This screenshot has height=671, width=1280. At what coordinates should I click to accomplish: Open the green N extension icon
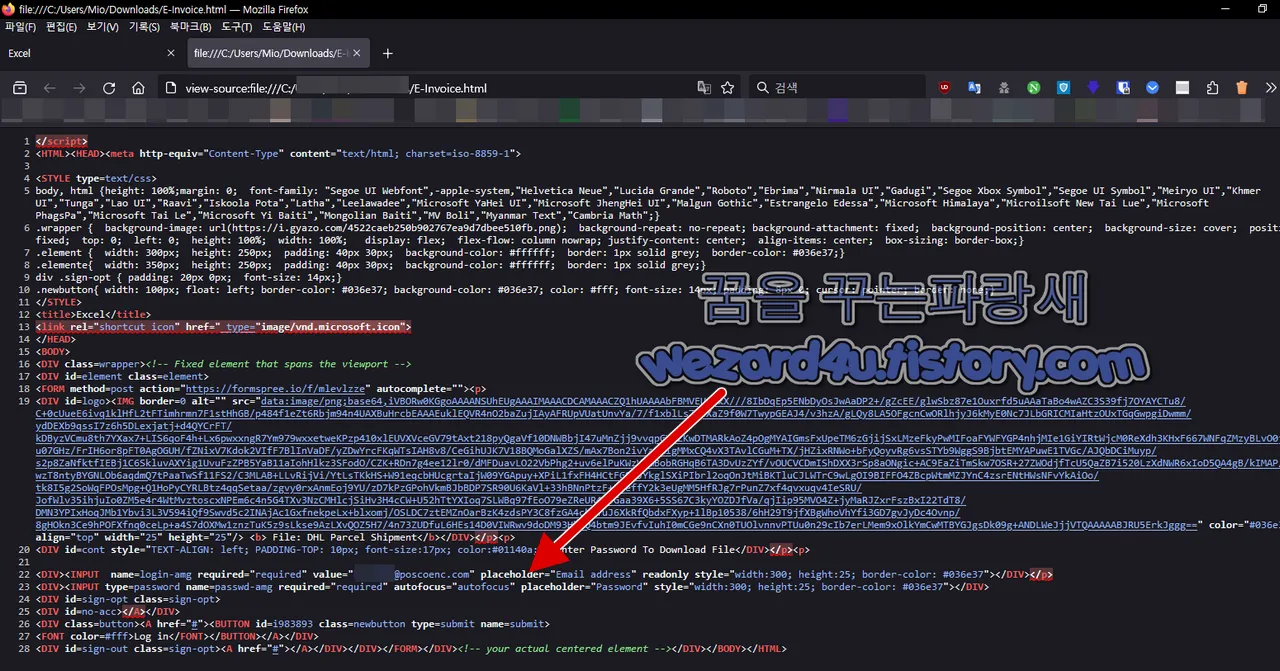(1033, 88)
